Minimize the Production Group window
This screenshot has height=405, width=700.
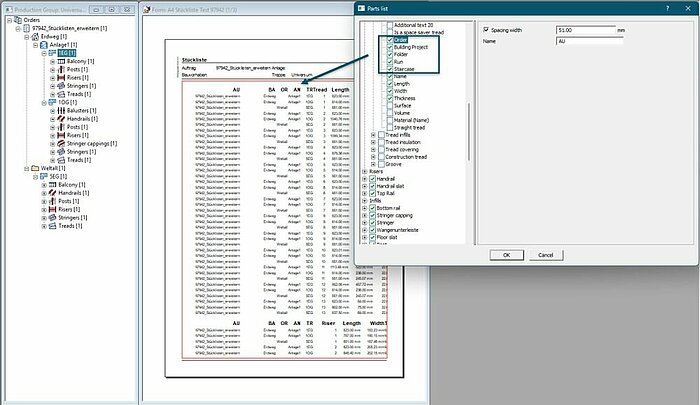pyautogui.click(x=96, y=9)
